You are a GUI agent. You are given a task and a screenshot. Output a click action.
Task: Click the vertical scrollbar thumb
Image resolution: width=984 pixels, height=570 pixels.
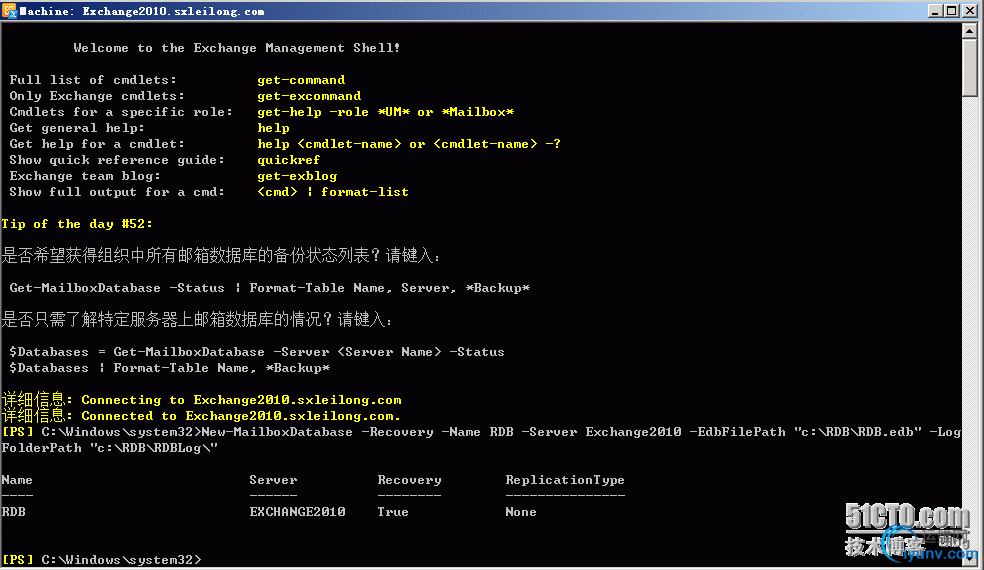[970, 67]
